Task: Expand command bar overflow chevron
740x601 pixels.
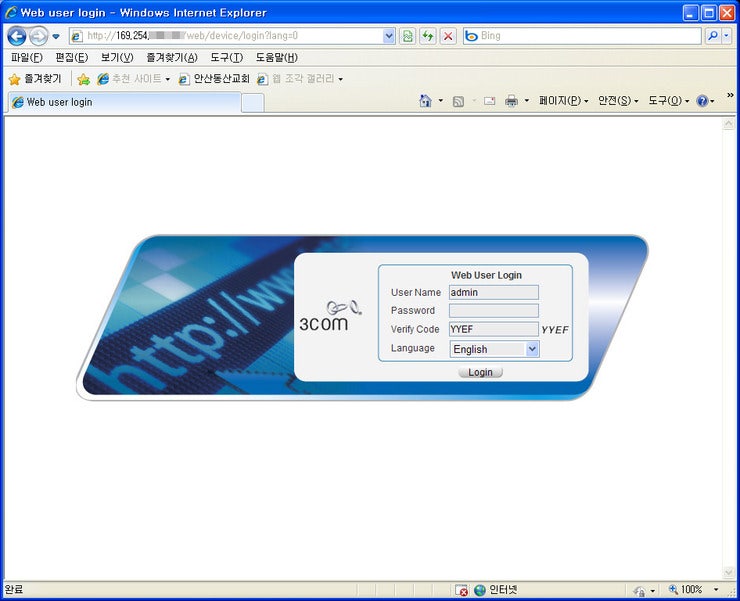Action: (x=730, y=95)
